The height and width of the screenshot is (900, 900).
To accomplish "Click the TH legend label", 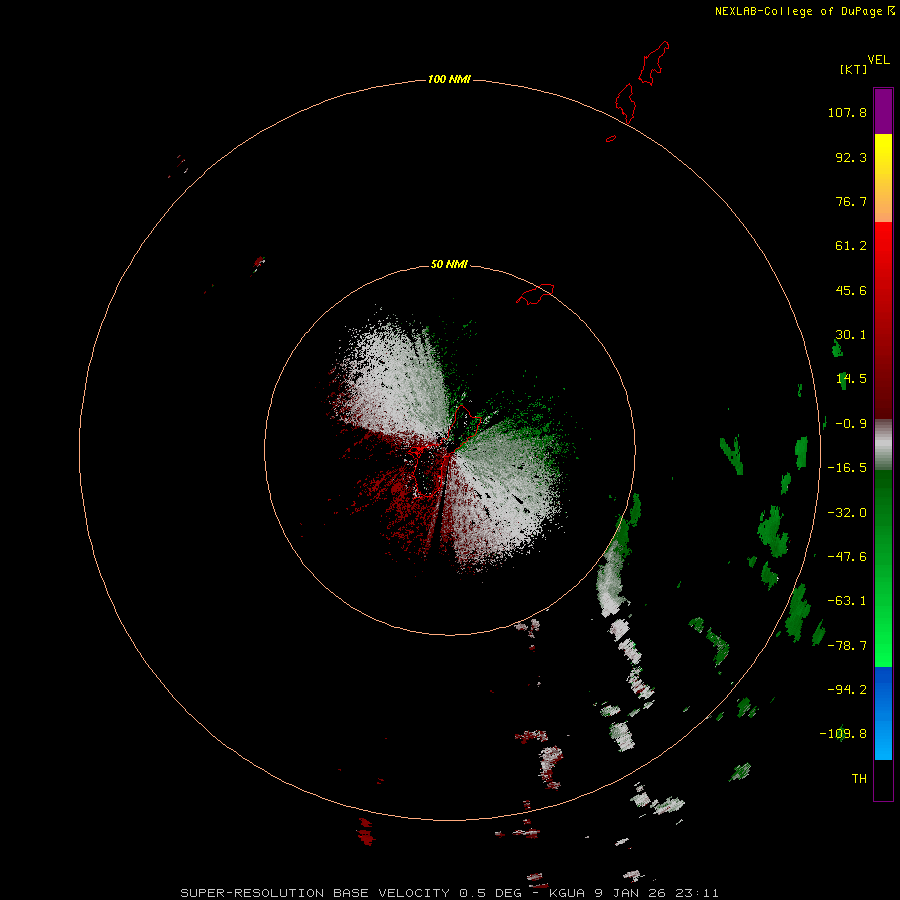I will [x=859, y=779].
